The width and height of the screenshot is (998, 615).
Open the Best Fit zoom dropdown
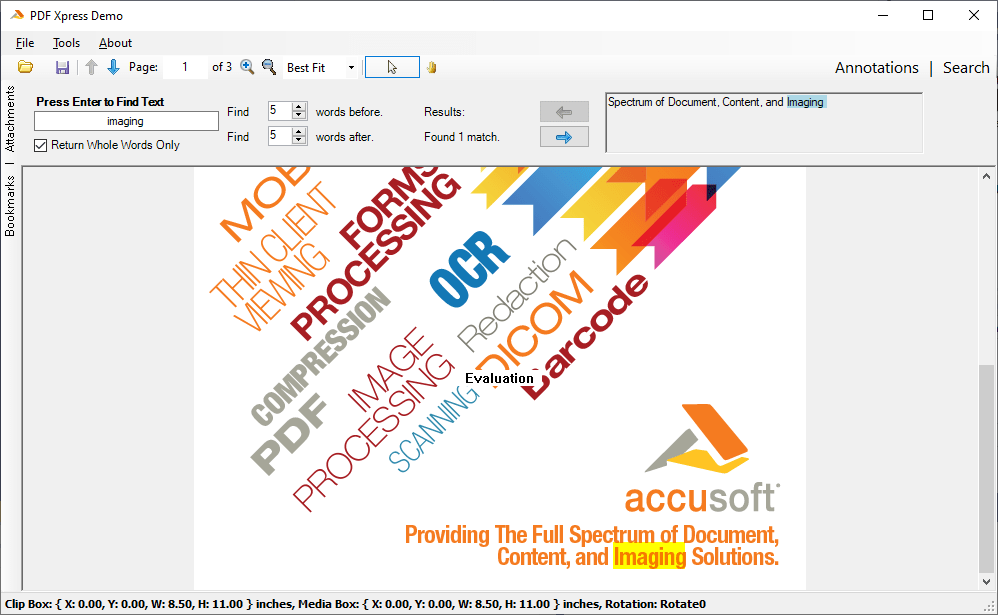click(352, 67)
